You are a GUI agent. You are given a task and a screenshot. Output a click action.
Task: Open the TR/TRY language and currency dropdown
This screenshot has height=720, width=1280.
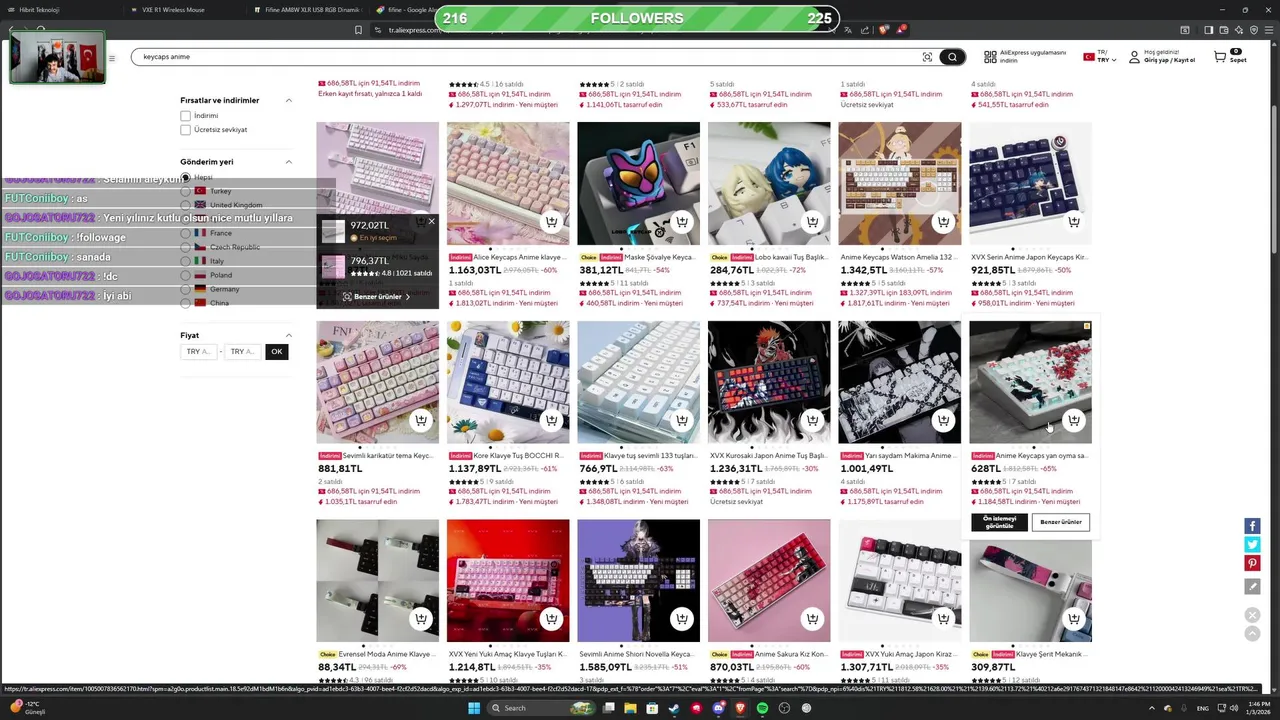coord(1100,57)
